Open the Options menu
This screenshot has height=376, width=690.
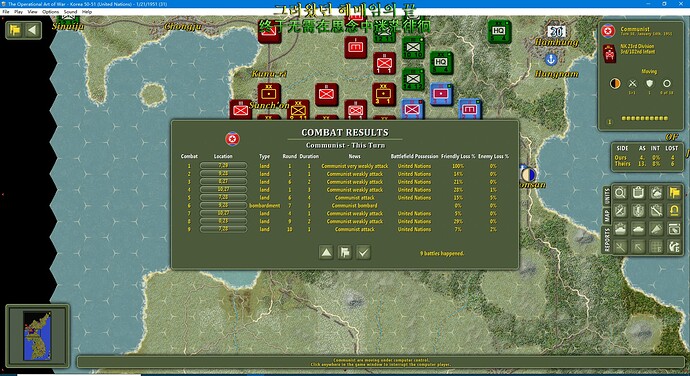pyautogui.click(x=51, y=12)
